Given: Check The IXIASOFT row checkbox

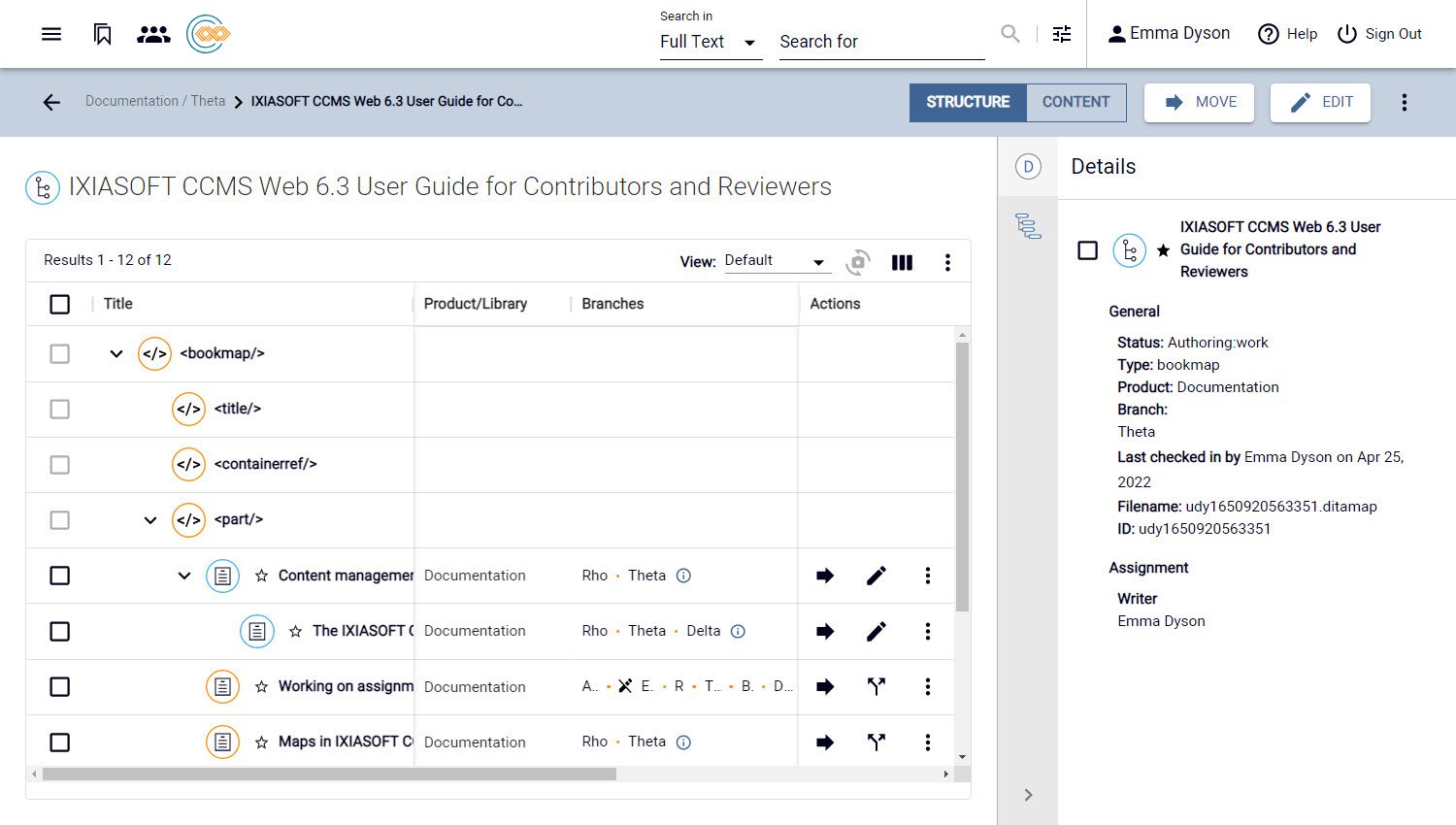Looking at the screenshot, I should [x=59, y=632].
